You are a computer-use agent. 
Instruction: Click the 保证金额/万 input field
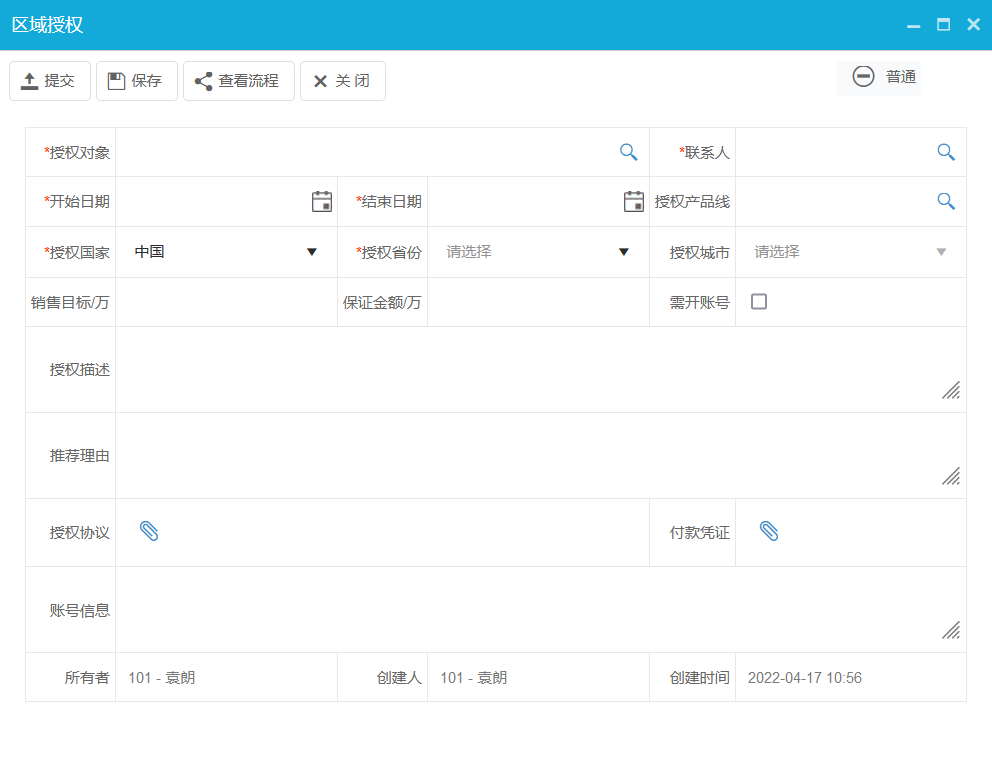point(535,300)
